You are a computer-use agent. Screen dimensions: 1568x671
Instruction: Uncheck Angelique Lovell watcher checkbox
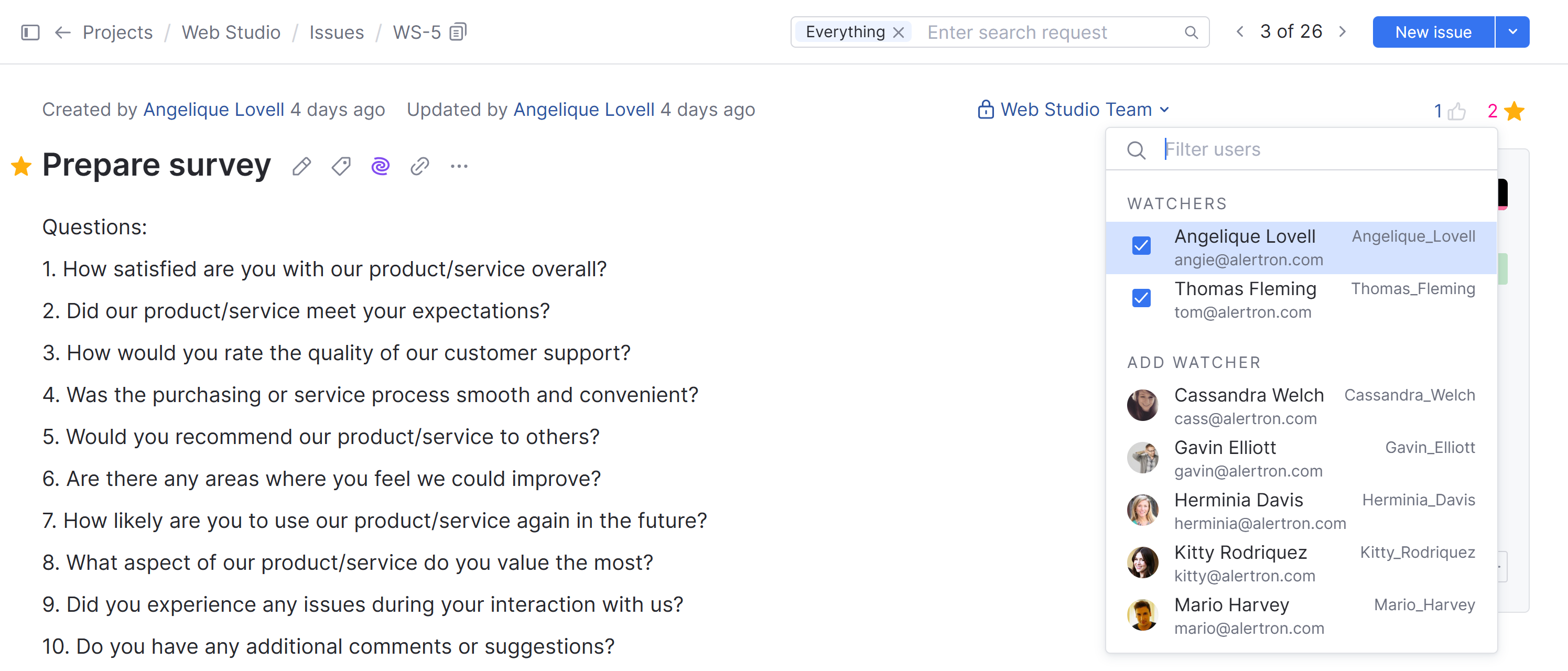point(1141,246)
